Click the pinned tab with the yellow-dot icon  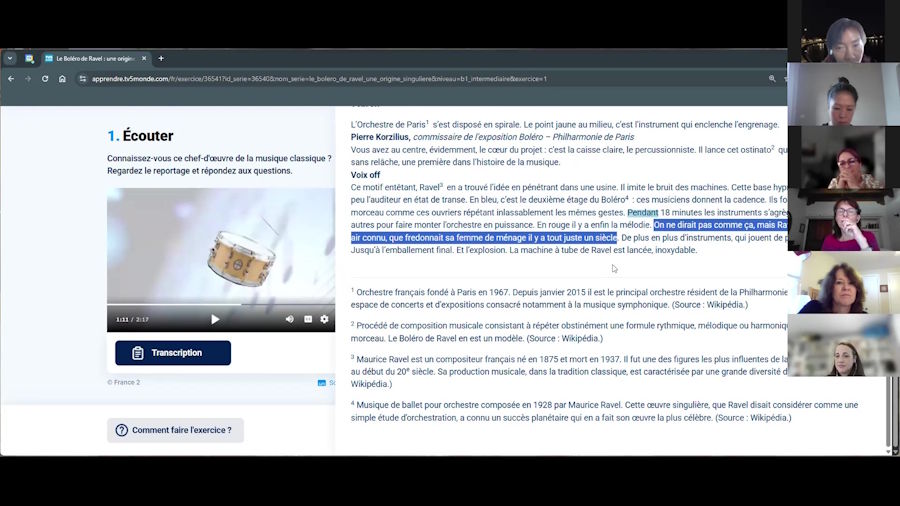29,58
